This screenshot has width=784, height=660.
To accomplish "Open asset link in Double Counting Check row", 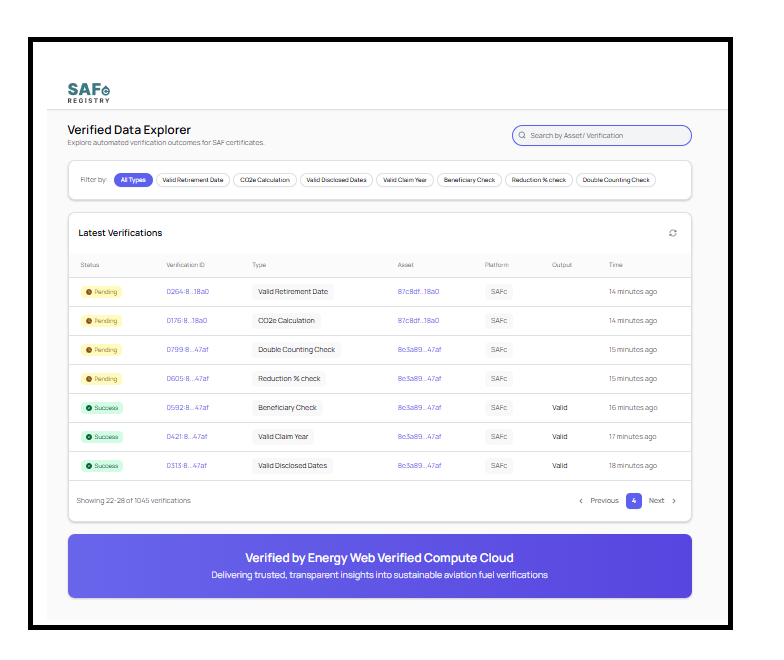I will point(420,350).
